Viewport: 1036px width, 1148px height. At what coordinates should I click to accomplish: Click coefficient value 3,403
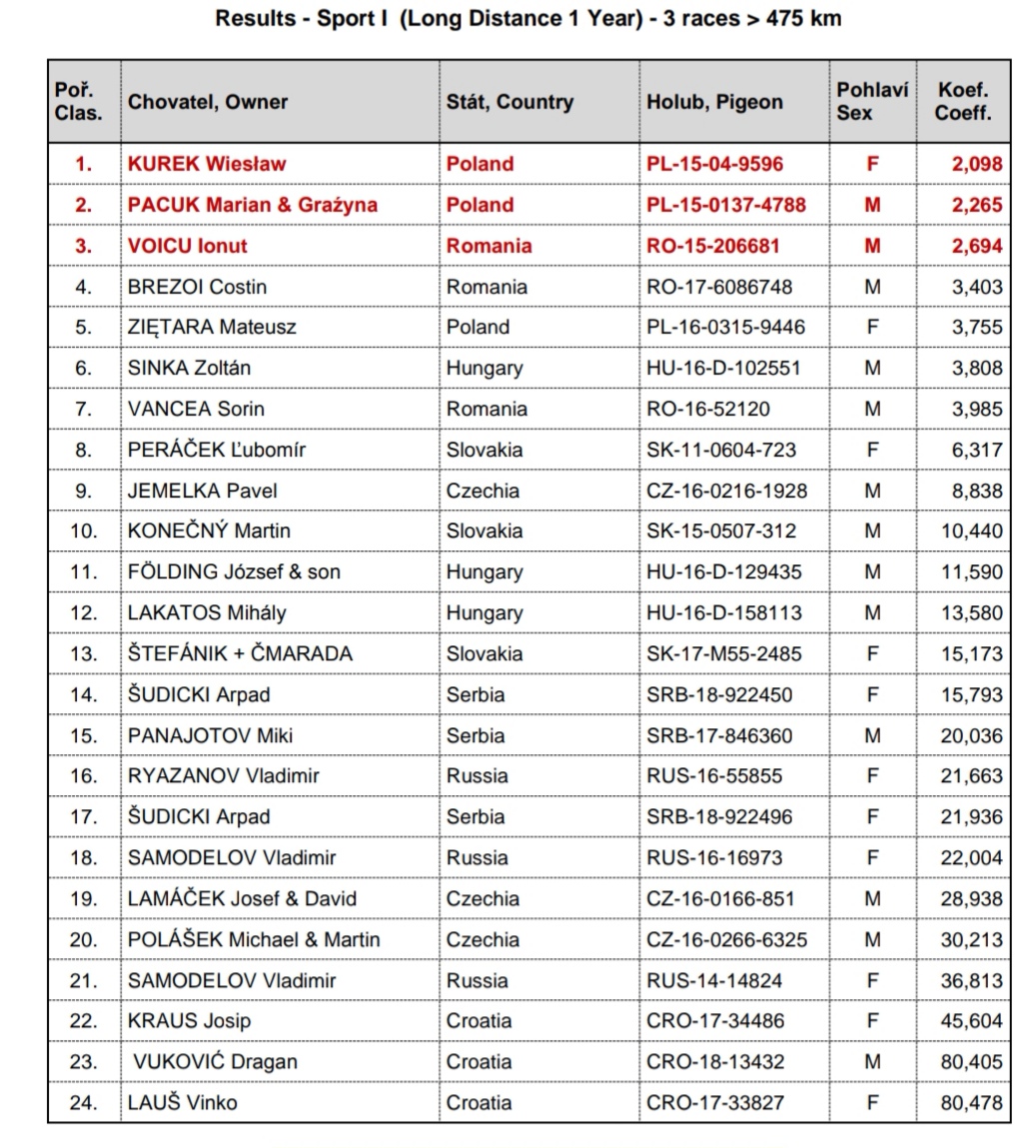click(x=977, y=287)
